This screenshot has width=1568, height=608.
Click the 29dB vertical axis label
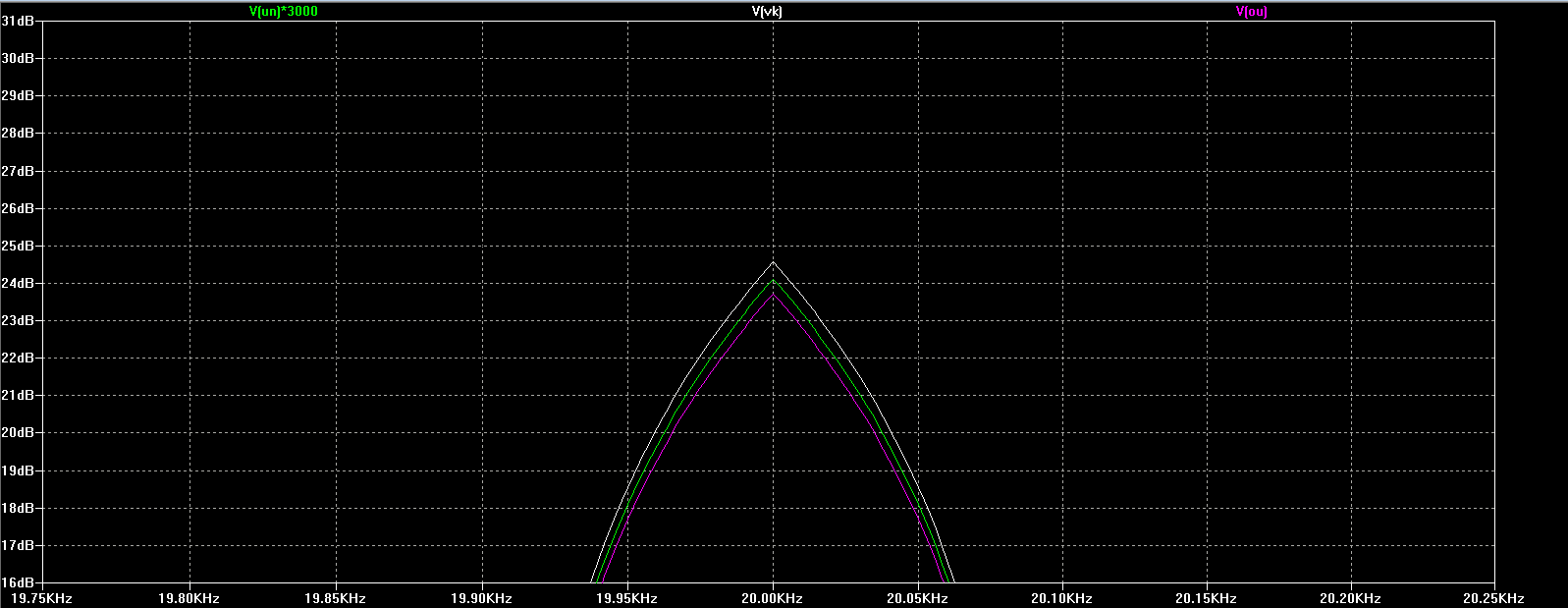pos(18,95)
